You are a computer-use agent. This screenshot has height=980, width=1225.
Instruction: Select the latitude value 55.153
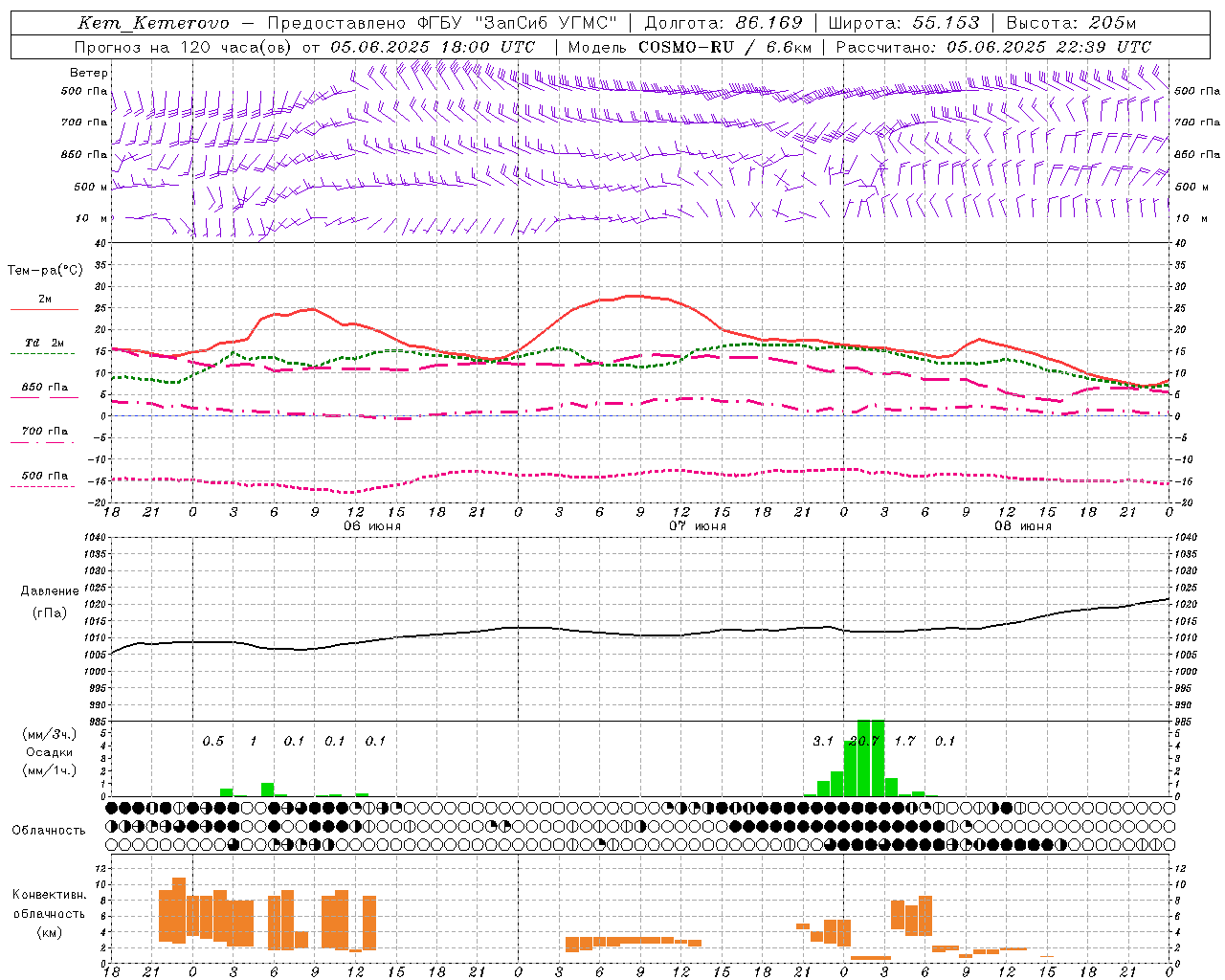tap(947, 23)
